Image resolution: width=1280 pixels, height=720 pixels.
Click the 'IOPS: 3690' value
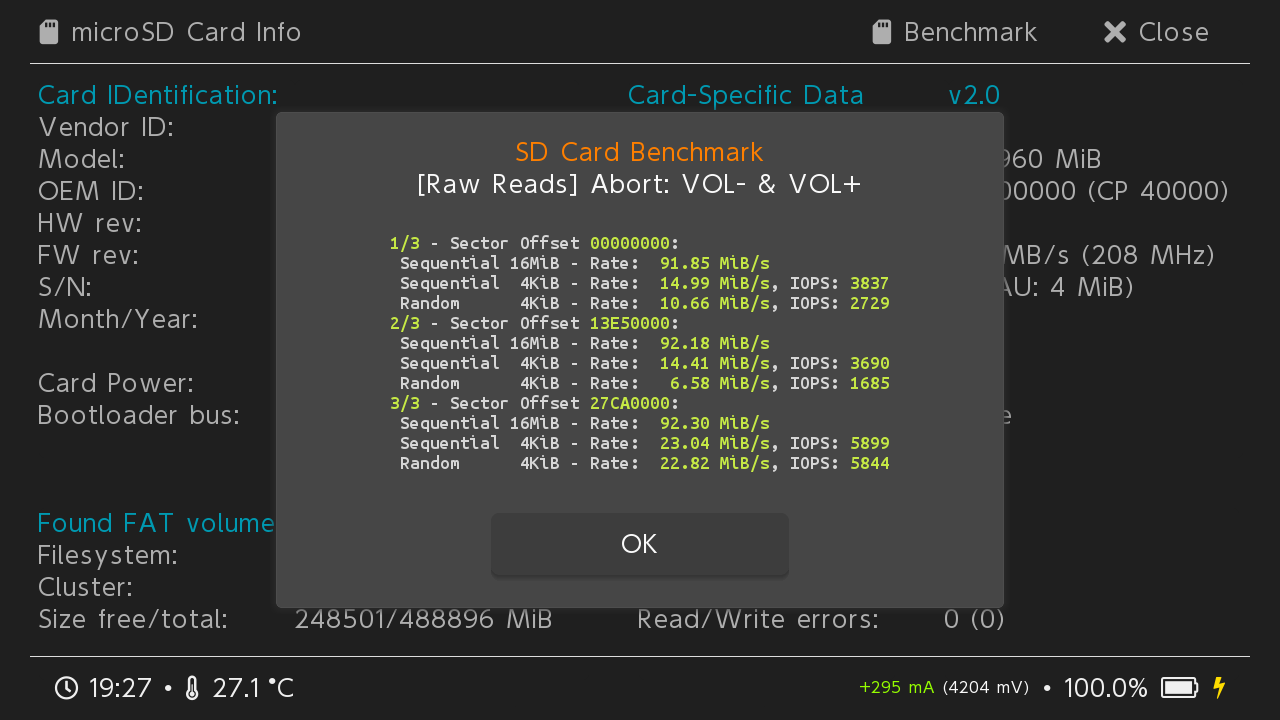coord(840,363)
